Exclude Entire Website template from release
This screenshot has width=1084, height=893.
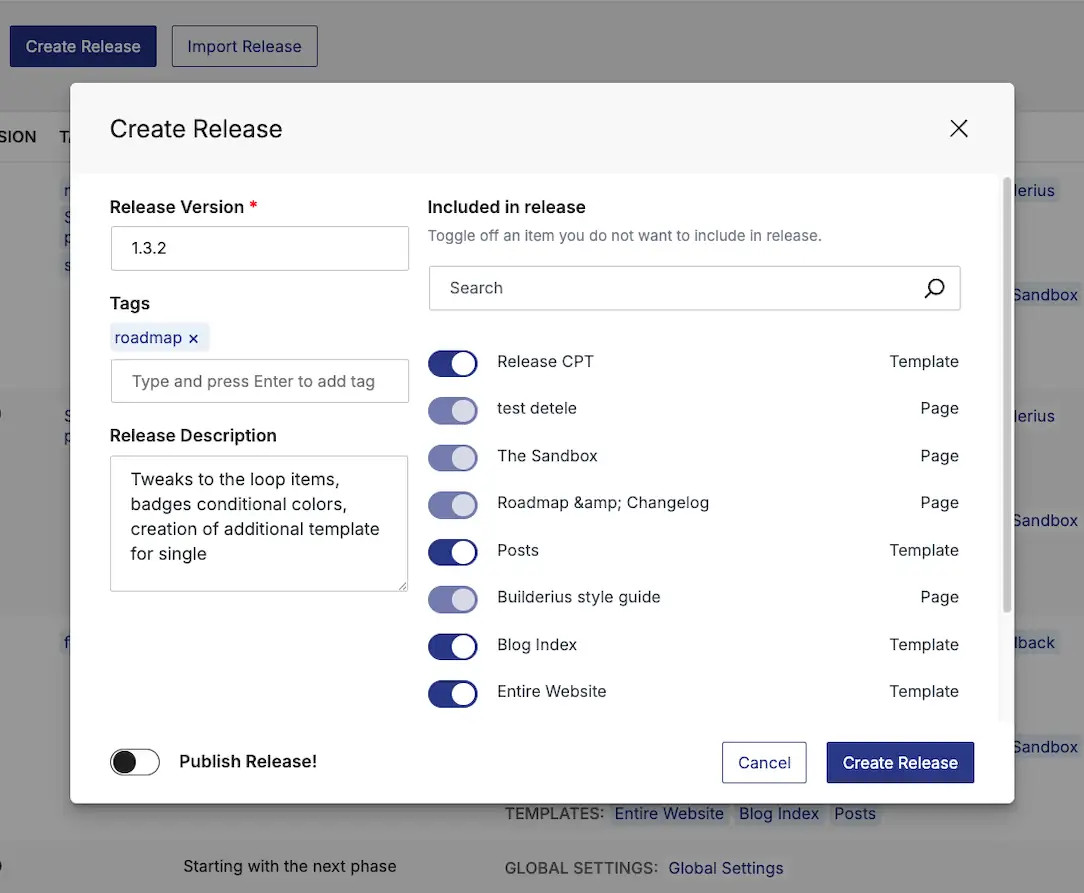pyautogui.click(x=453, y=693)
